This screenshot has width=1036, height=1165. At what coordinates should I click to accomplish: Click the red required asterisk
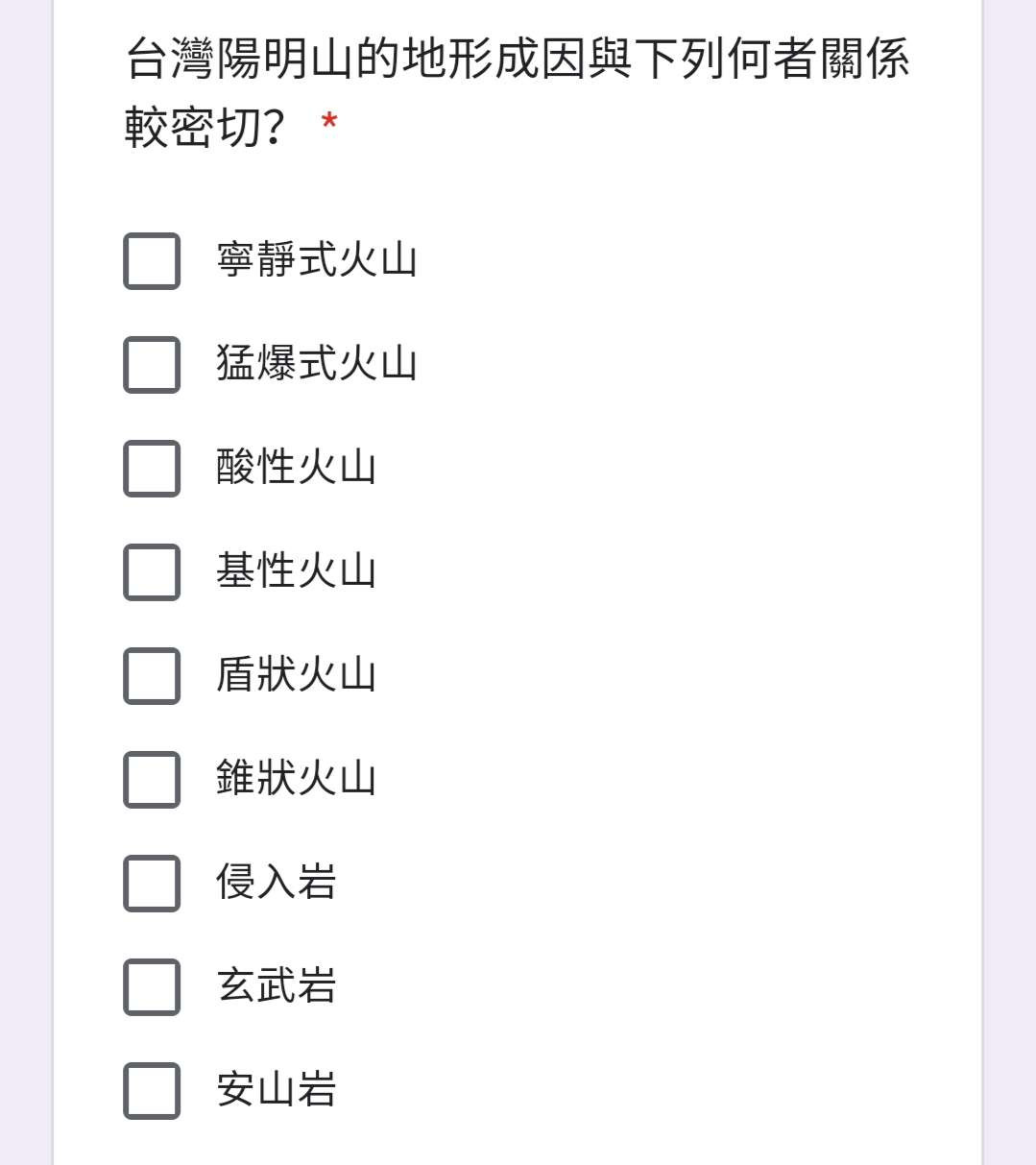pyautogui.click(x=329, y=123)
